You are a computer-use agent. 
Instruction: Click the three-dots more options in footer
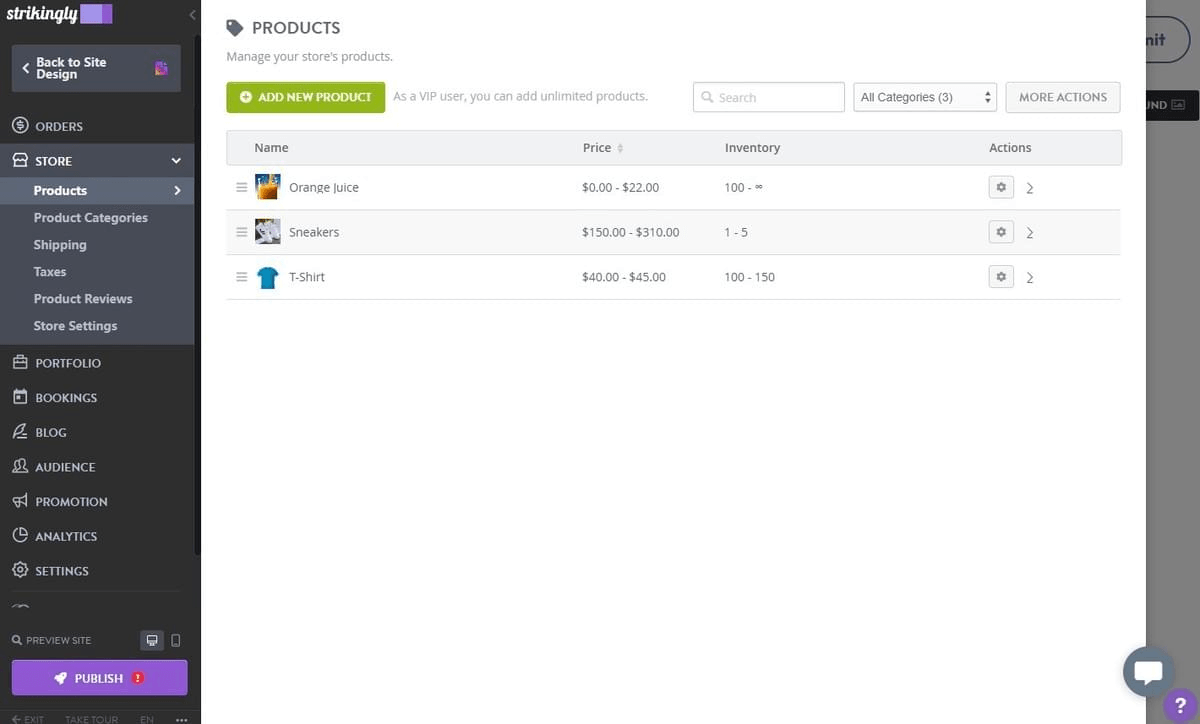pos(181,719)
